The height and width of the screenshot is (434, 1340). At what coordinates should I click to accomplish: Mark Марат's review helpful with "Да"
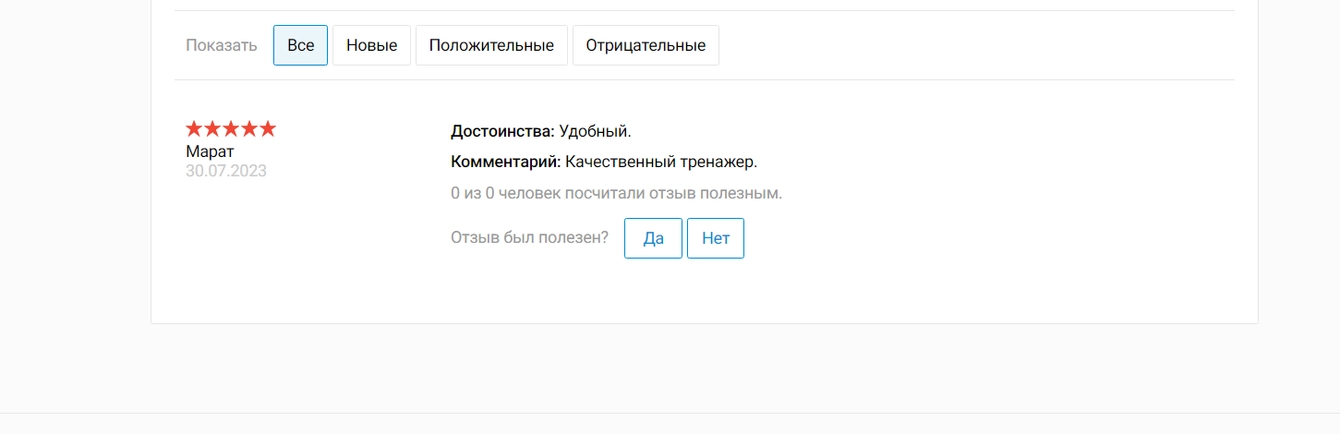tap(653, 238)
